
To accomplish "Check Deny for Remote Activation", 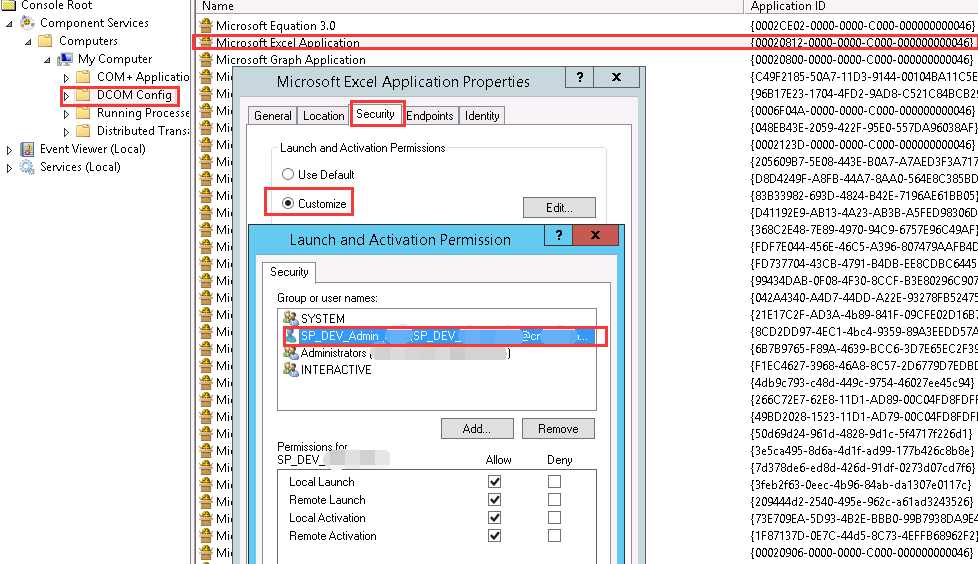I will pyautogui.click(x=554, y=536).
